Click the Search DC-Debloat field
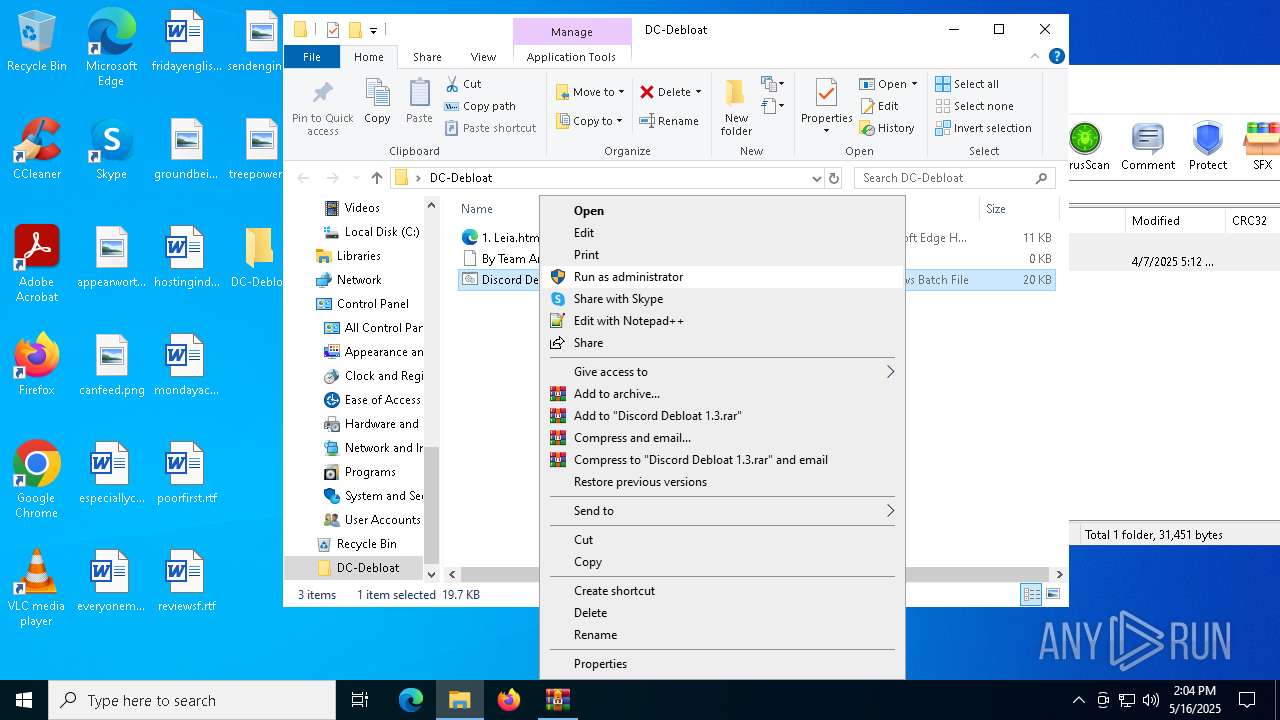This screenshot has height=720, width=1280. [x=954, y=178]
